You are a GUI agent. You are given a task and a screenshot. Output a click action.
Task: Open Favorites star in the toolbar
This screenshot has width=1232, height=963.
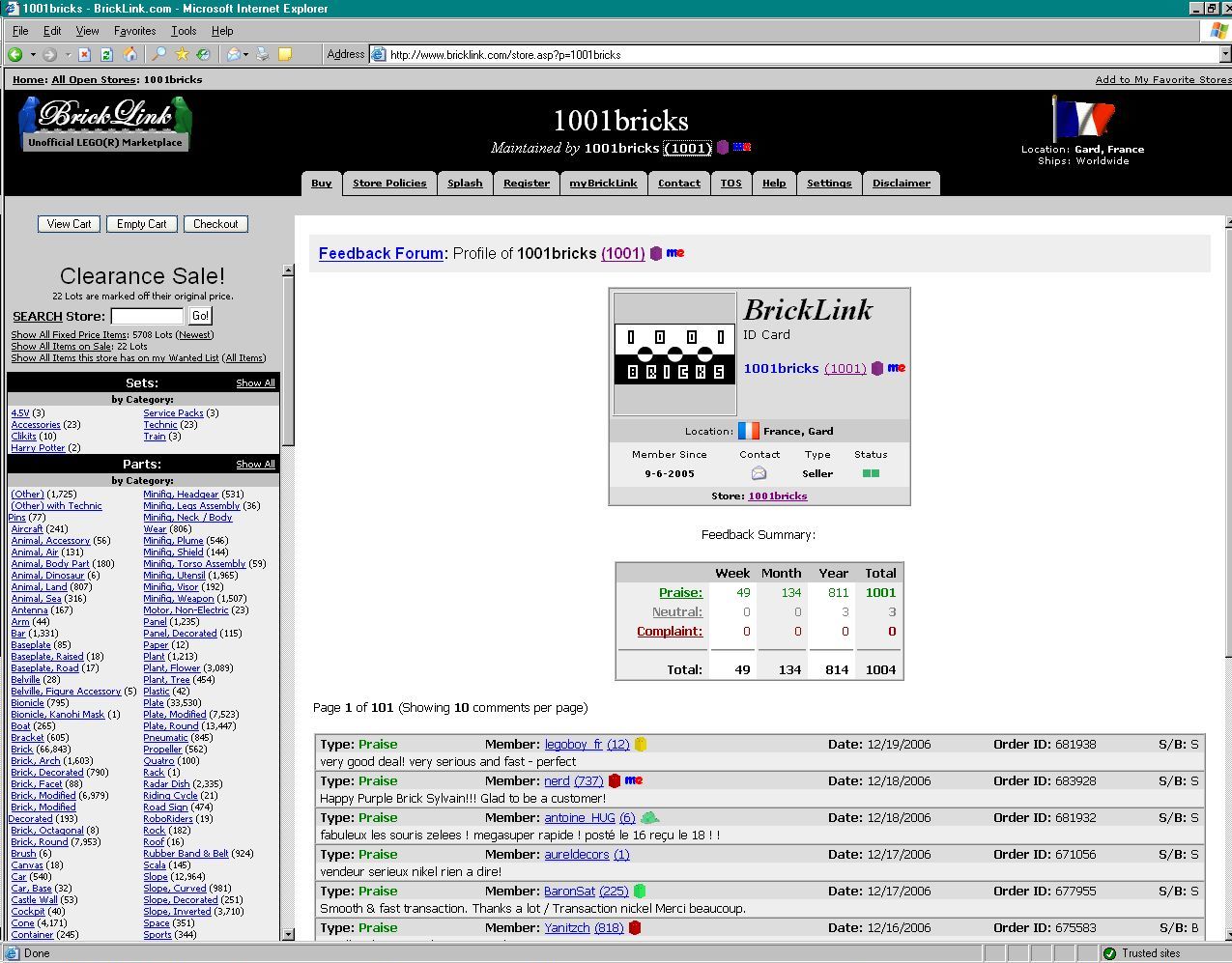(182, 55)
